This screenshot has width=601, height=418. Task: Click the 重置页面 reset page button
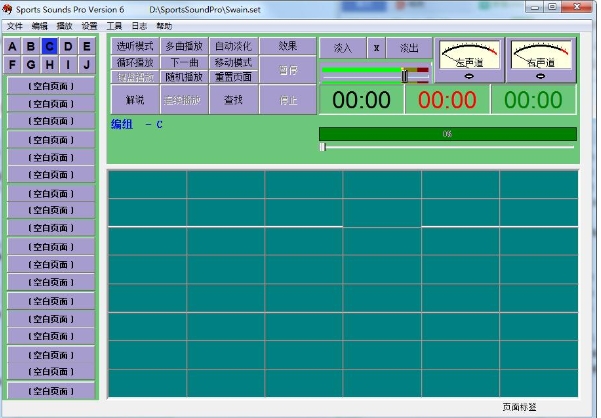(x=233, y=77)
